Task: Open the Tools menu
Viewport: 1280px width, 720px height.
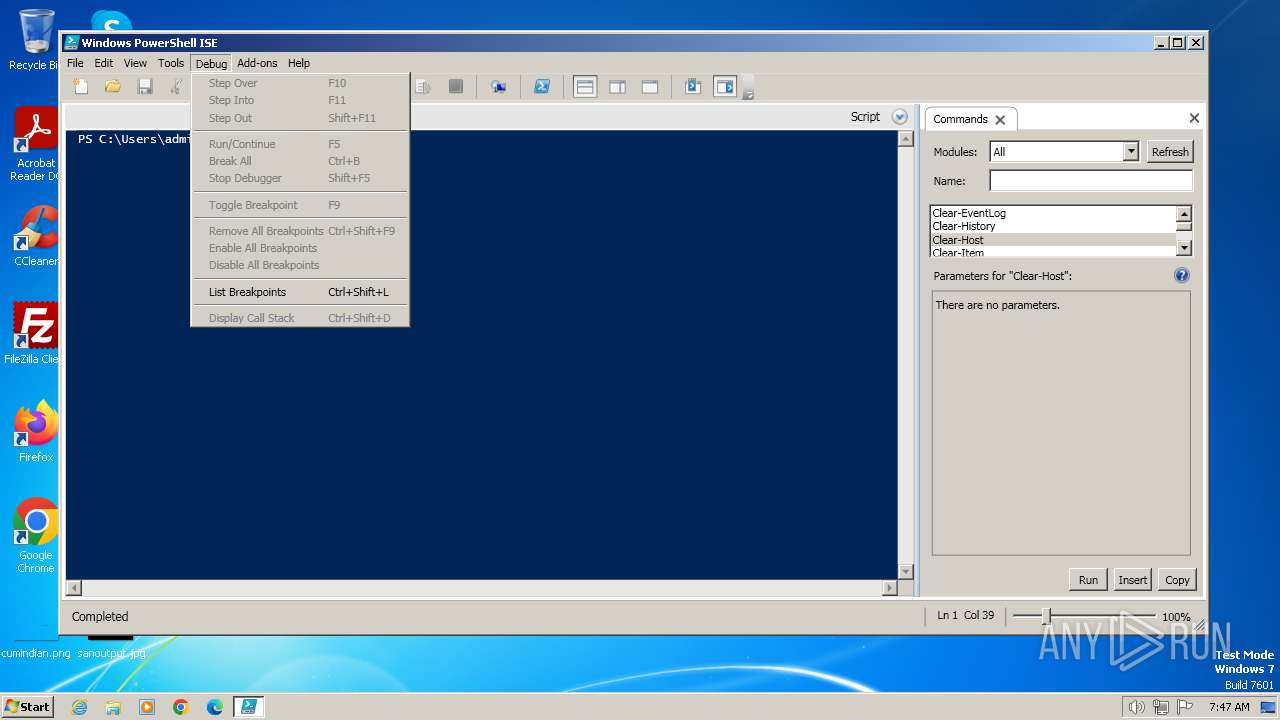Action: (171, 63)
